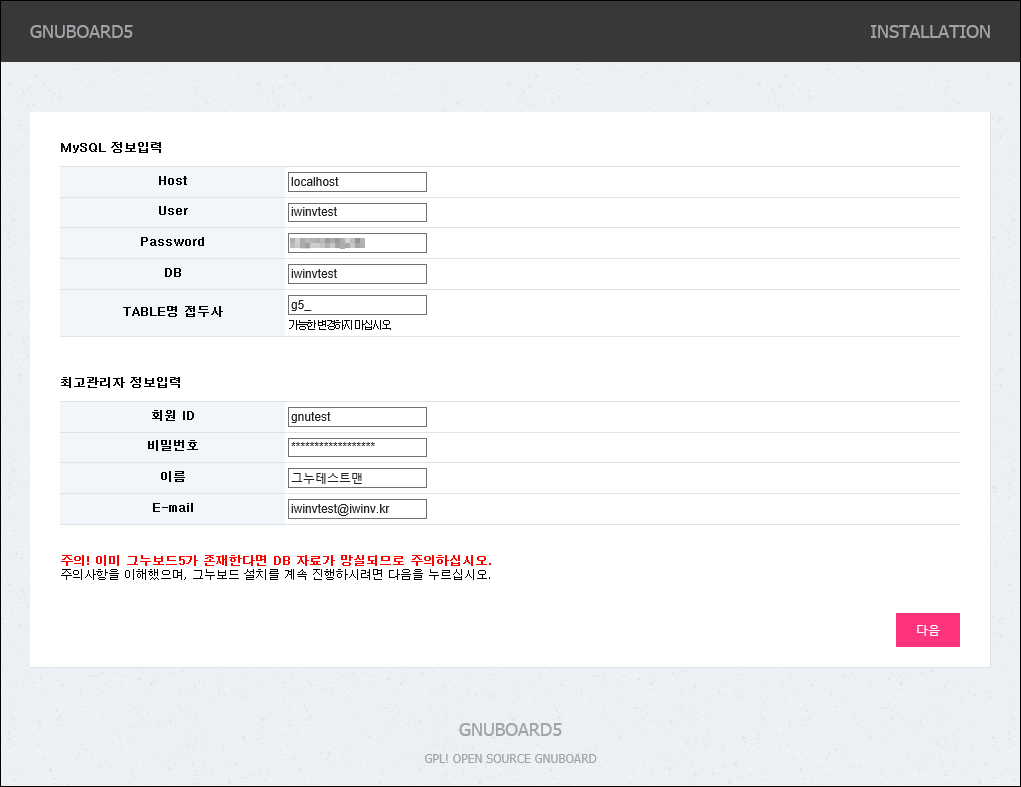The width and height of the screenshot is (1021, 787).
Task: Click the Host row label
Action: (173, 181)
